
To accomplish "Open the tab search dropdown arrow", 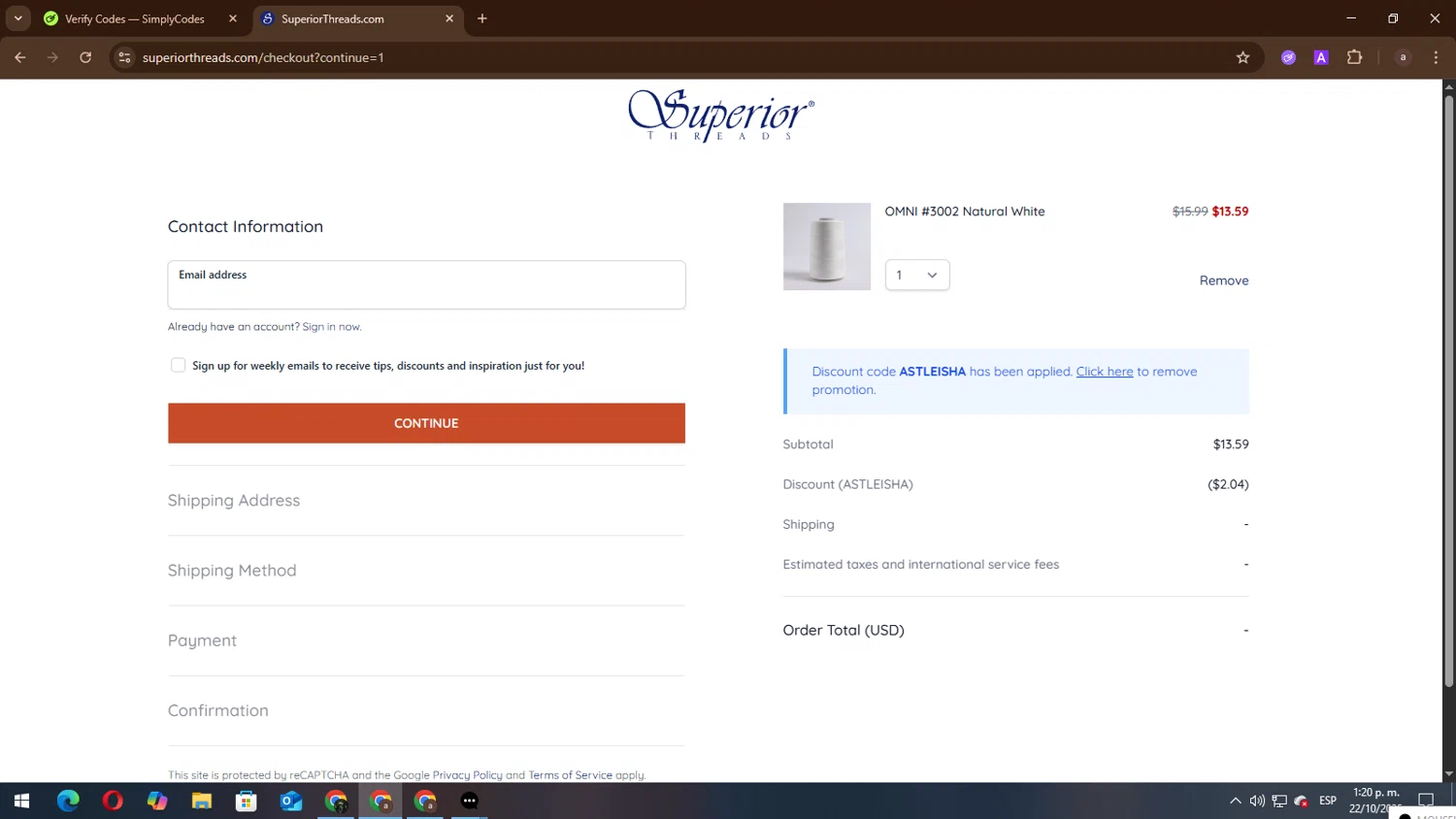I will click(17, 18).
